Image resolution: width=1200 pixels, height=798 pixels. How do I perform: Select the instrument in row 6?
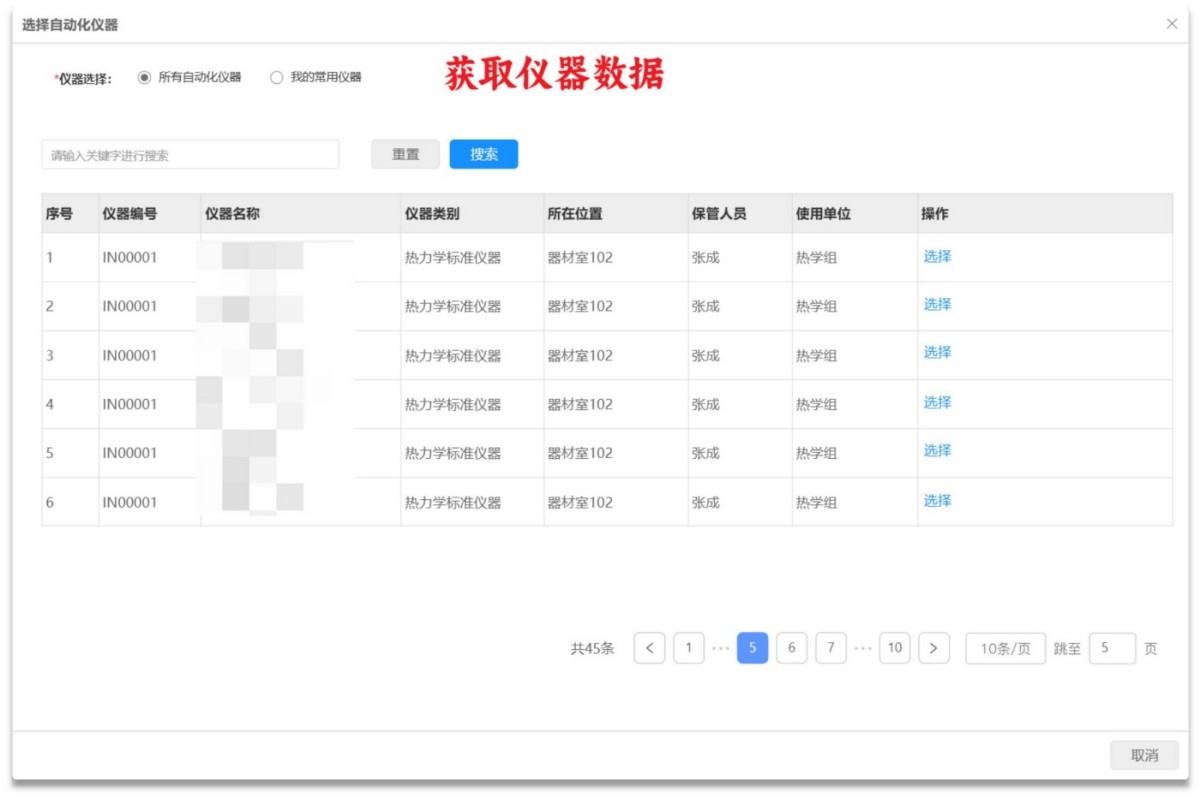(935, 500)
